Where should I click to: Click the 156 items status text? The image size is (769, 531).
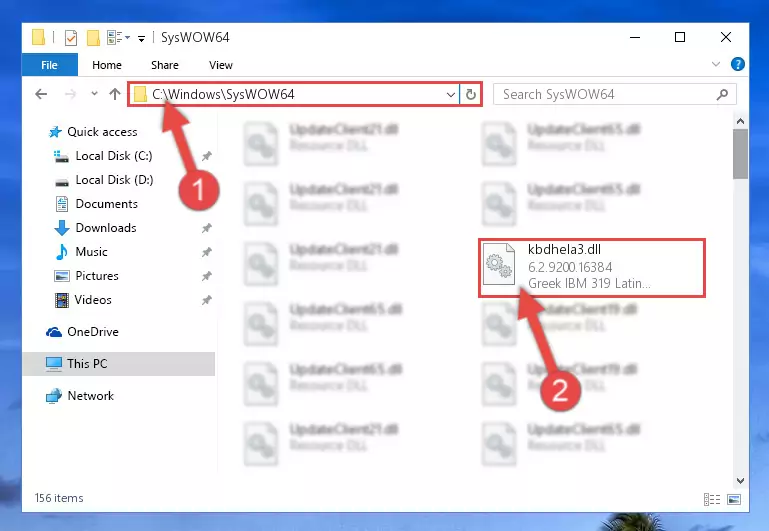tap(59, 498)
